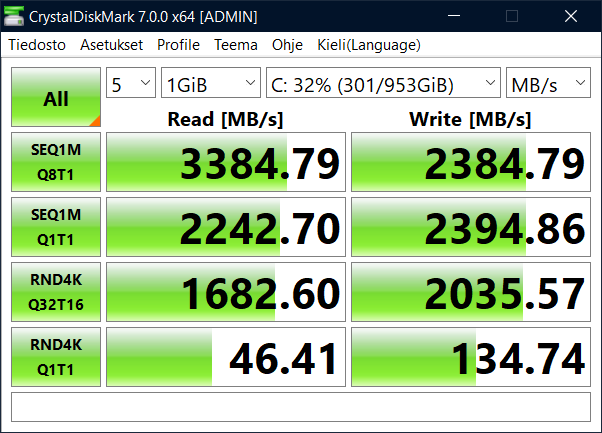Viewport: 602px width, 433px height.
Task: Start the SEQ1M Q8T1 benchmark test
Action: click(56, 163)
